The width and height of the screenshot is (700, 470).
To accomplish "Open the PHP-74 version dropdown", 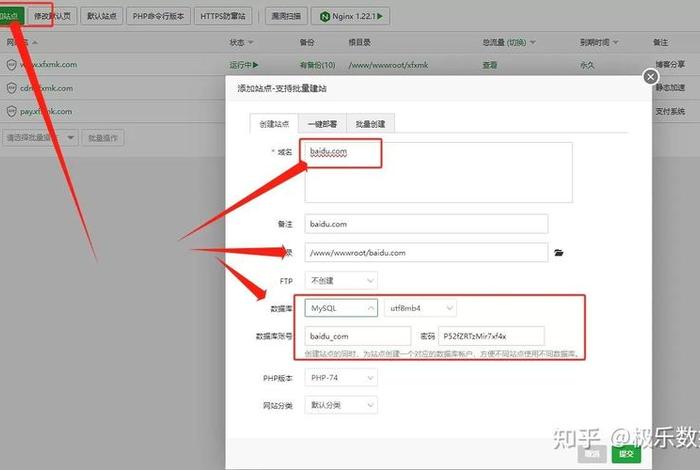I will (341, 378).
